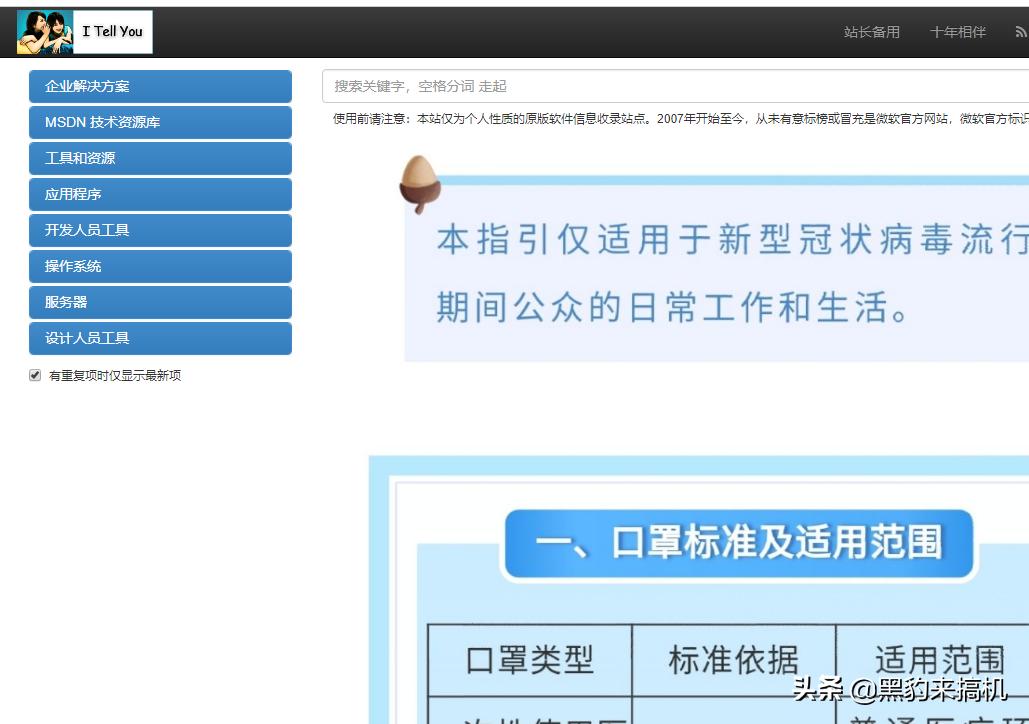Click the search keyword input box
This screenshot has height=724, width=1029.
click(x=600, y=86)
